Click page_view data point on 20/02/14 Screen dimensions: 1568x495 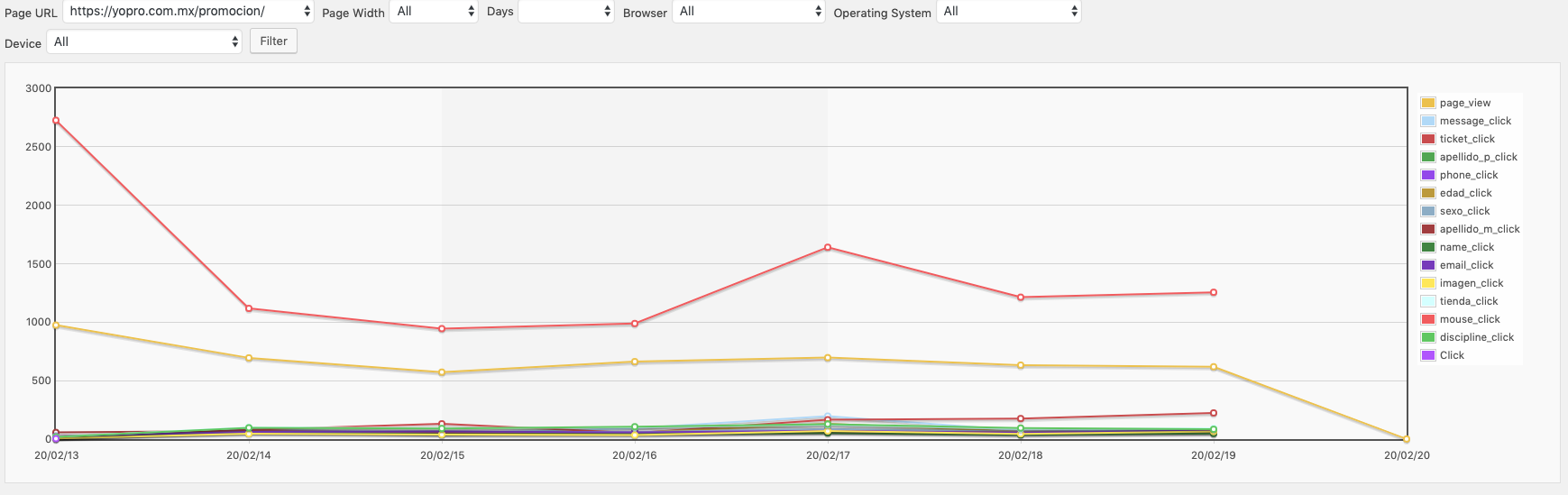(x=249, y=358)
